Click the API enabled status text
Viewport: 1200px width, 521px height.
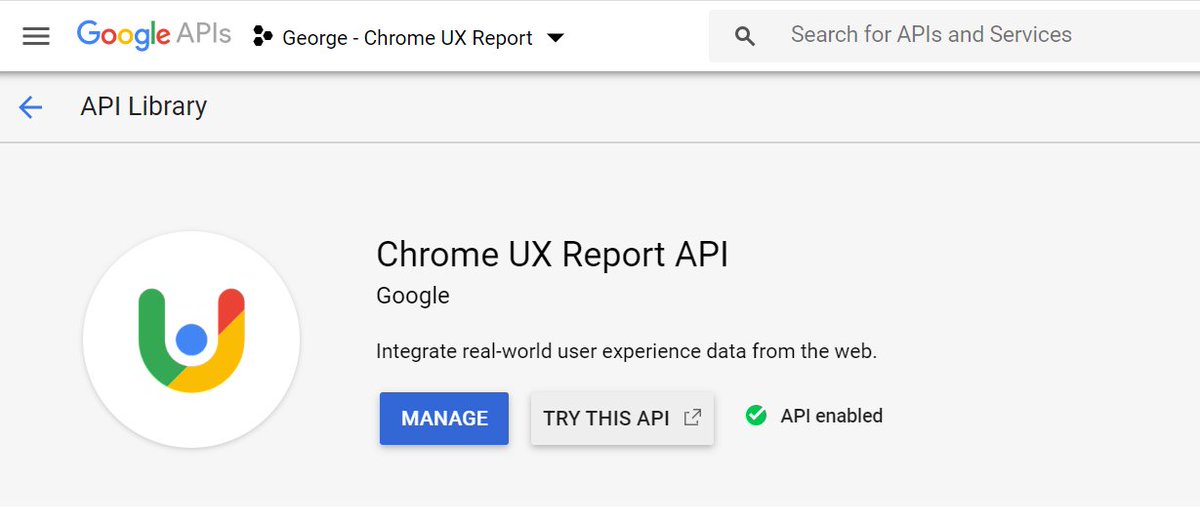tap(832, 416)
